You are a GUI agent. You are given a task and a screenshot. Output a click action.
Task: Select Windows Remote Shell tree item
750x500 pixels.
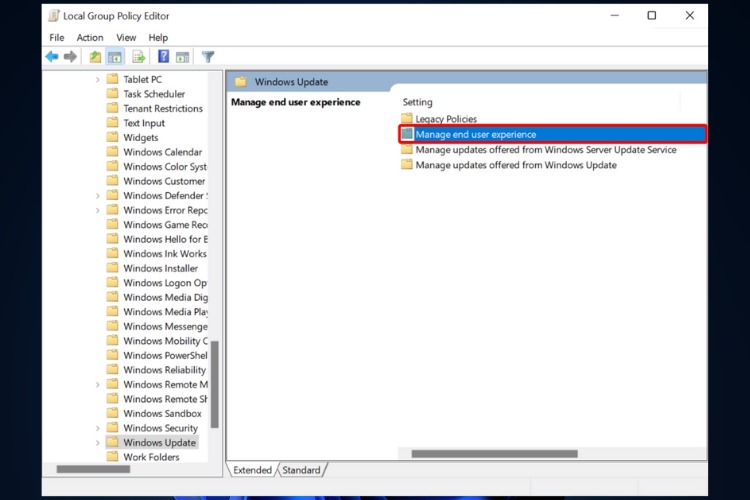pos(165,399)
